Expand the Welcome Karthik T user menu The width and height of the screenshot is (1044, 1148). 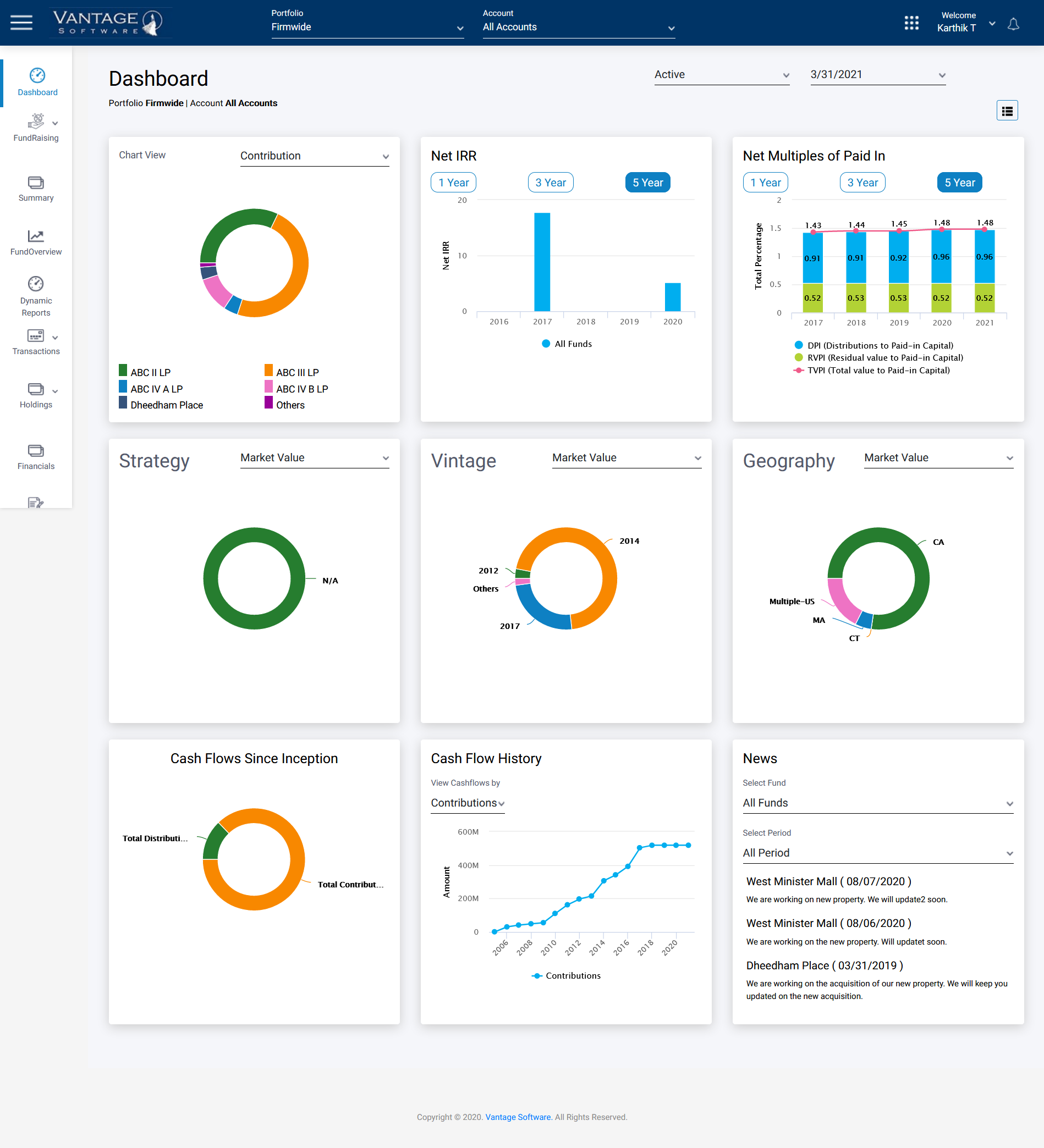tap(992, 24)
